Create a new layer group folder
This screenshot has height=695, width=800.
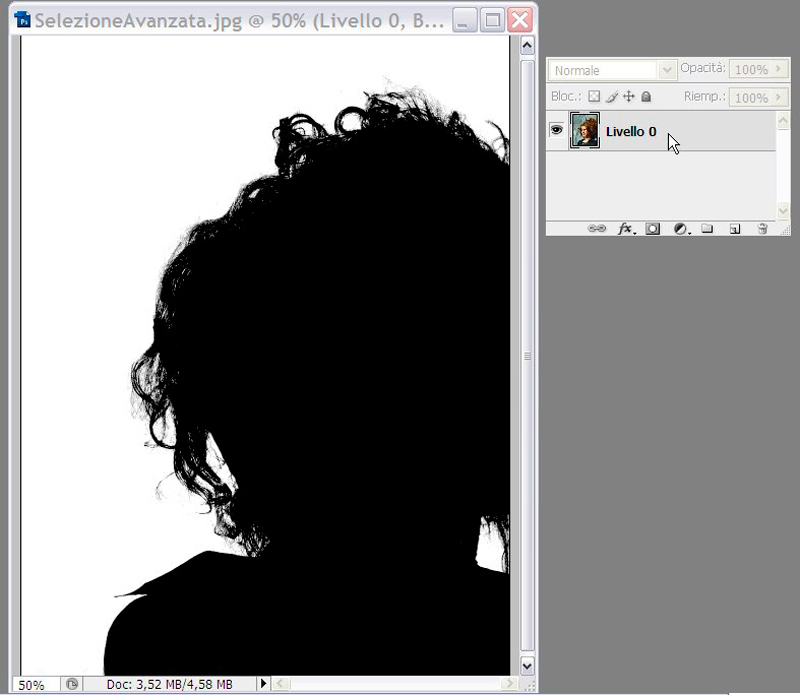707,229
